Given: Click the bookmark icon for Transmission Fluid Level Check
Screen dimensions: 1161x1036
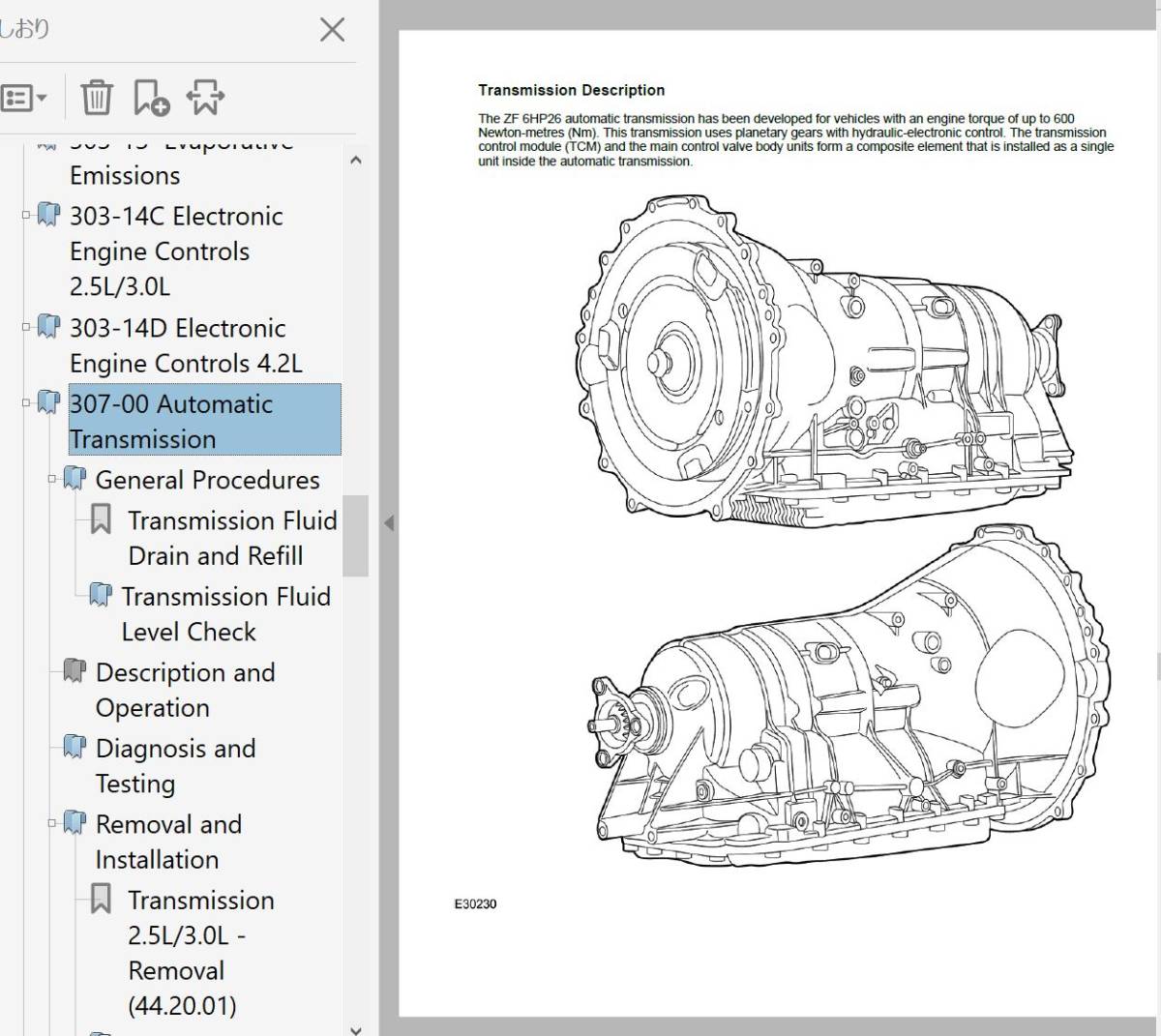Looking at the screenshot, I should 101,595.
